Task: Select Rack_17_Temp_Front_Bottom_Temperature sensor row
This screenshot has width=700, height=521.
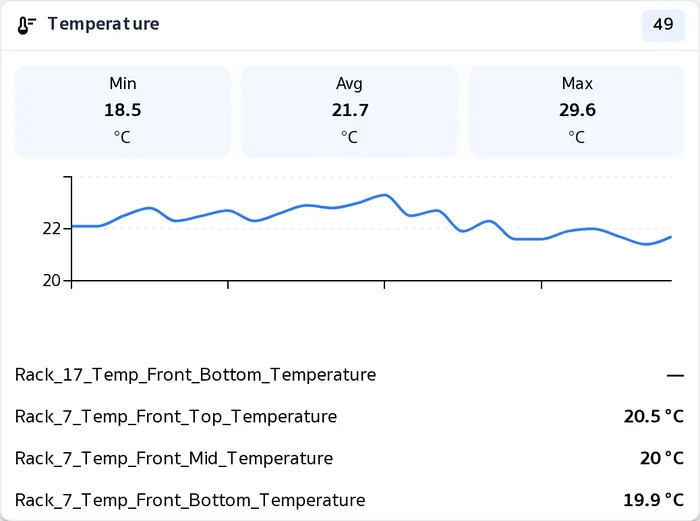Action: (x=350, y=375)
